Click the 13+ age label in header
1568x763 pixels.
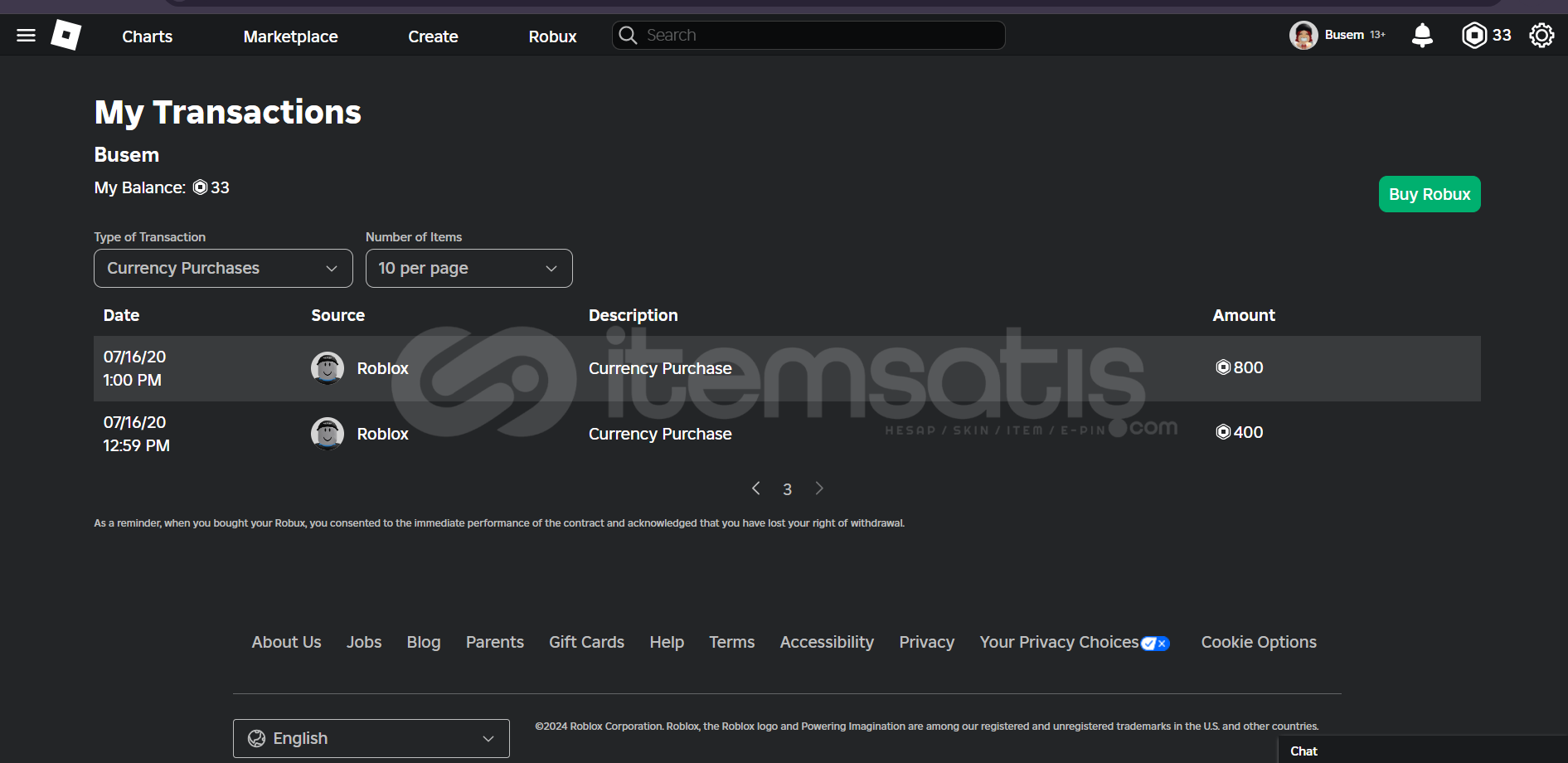[x=1377, y=35]
